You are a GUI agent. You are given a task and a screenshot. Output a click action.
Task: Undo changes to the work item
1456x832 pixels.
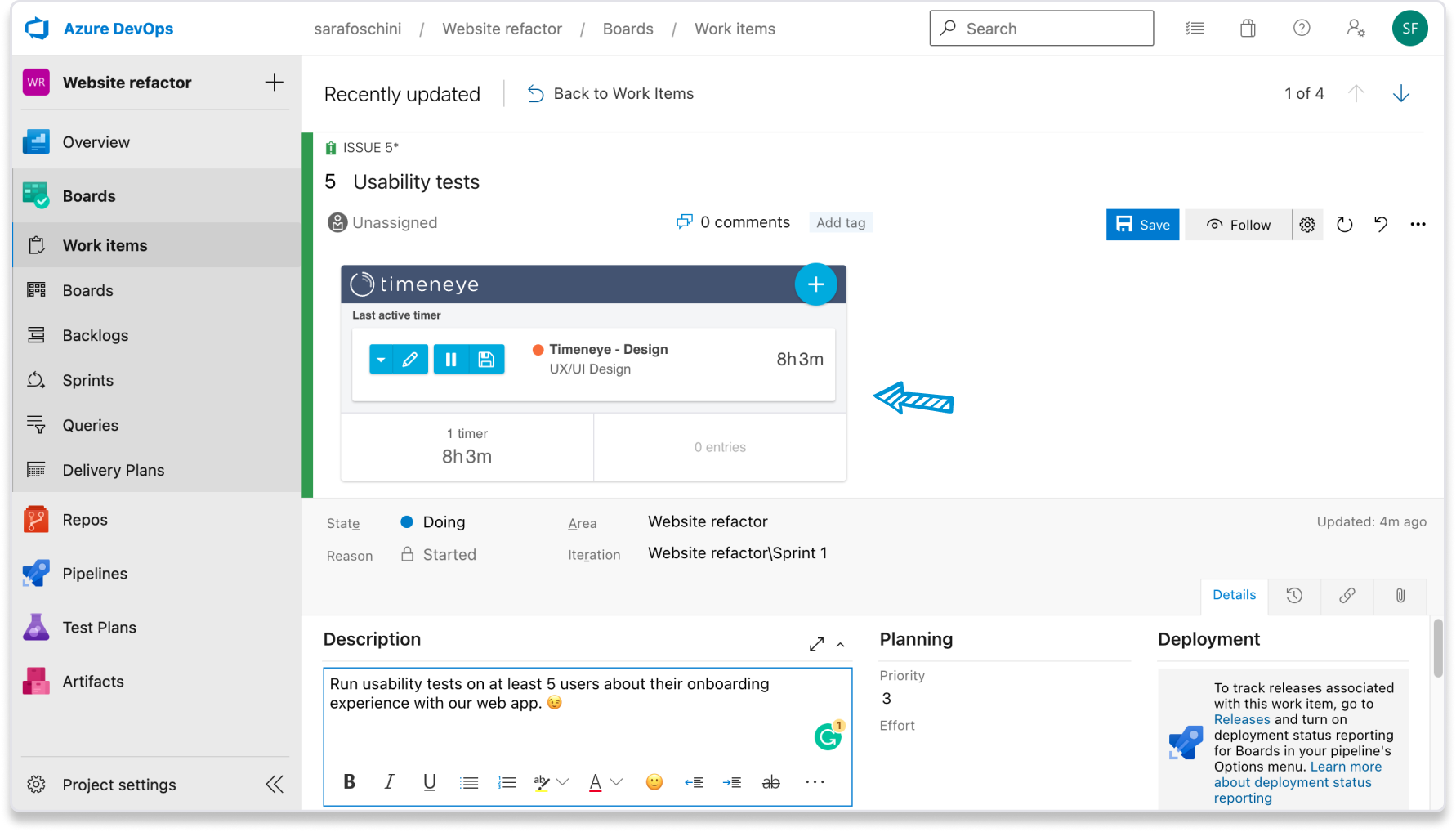coord(1381,225)
